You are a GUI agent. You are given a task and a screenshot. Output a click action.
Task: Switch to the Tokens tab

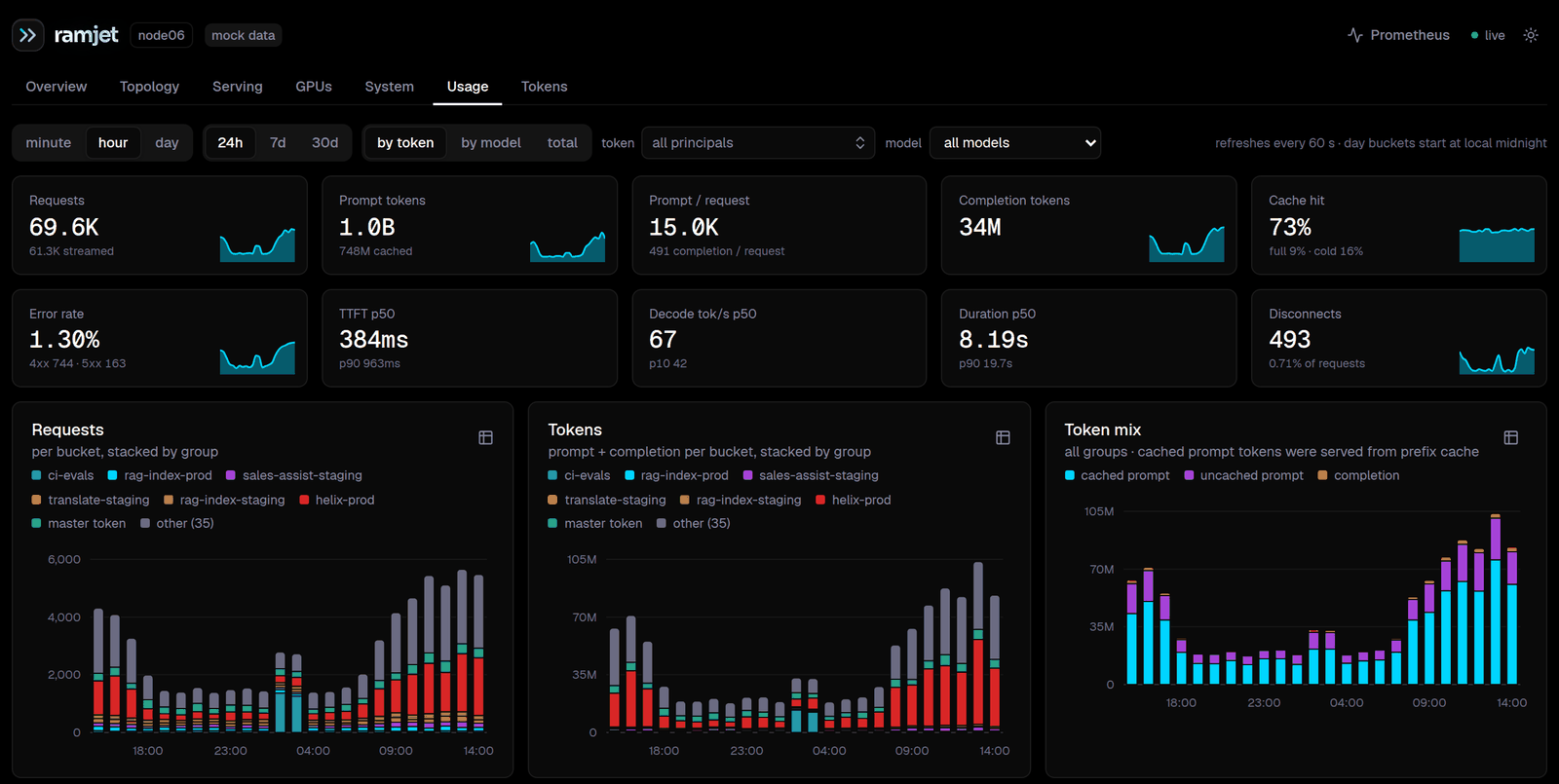coord(544,87)
